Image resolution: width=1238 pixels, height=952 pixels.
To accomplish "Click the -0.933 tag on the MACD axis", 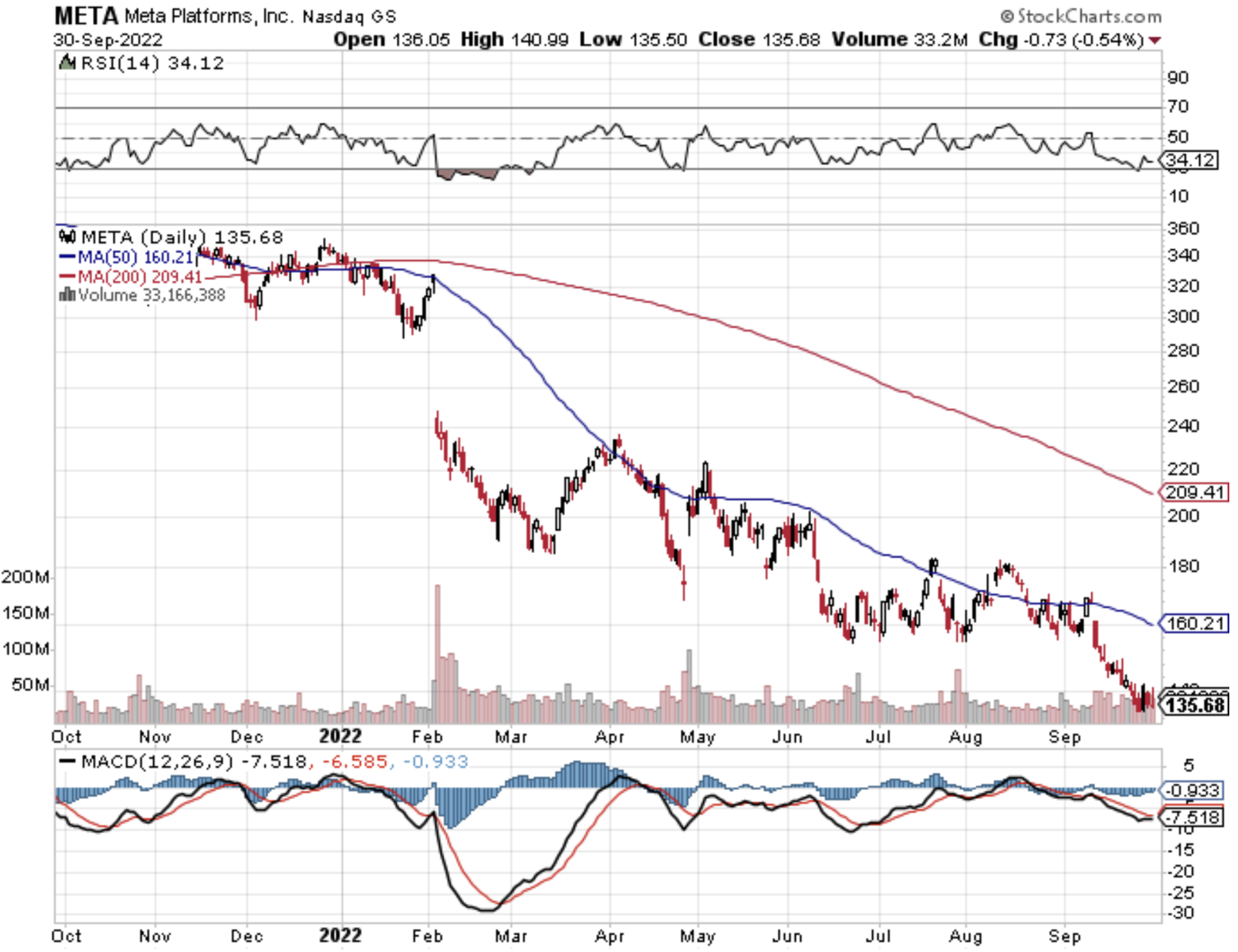I will click(1192, 791).
